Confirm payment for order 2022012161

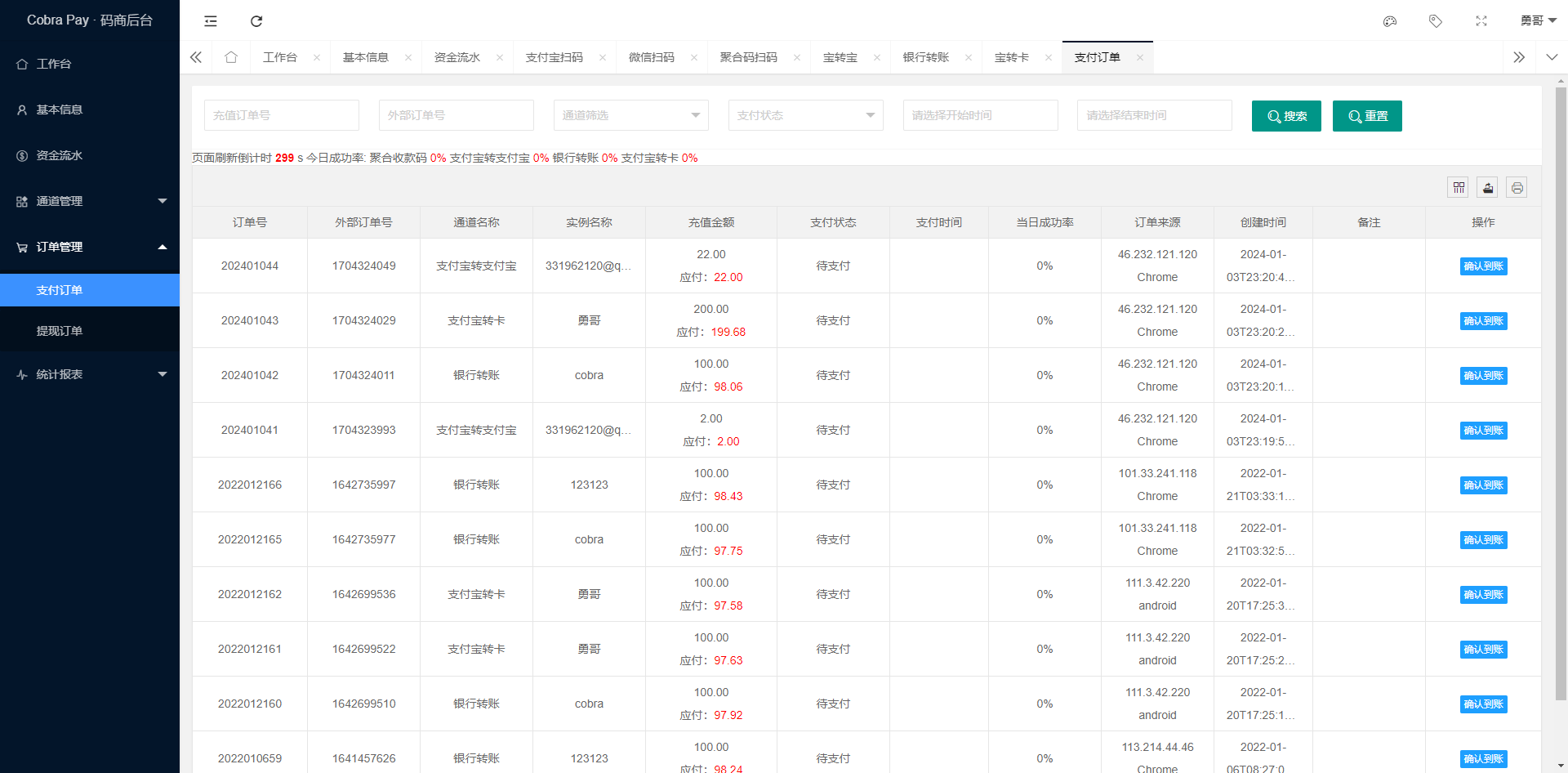coord(1483,650)
